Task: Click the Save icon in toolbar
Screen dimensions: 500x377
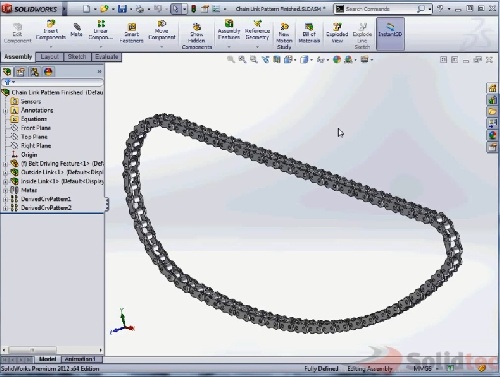Action: 122,9
